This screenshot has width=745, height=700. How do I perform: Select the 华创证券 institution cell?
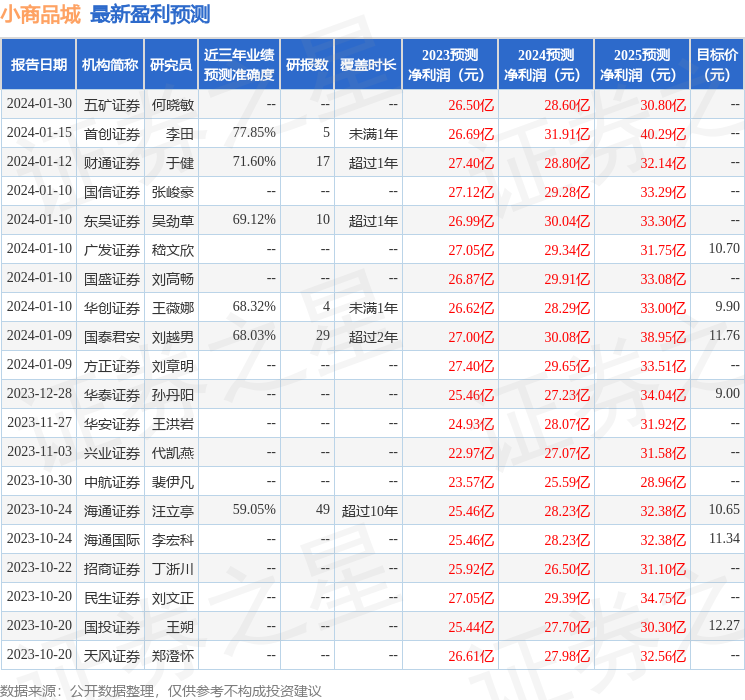[112, 308]
